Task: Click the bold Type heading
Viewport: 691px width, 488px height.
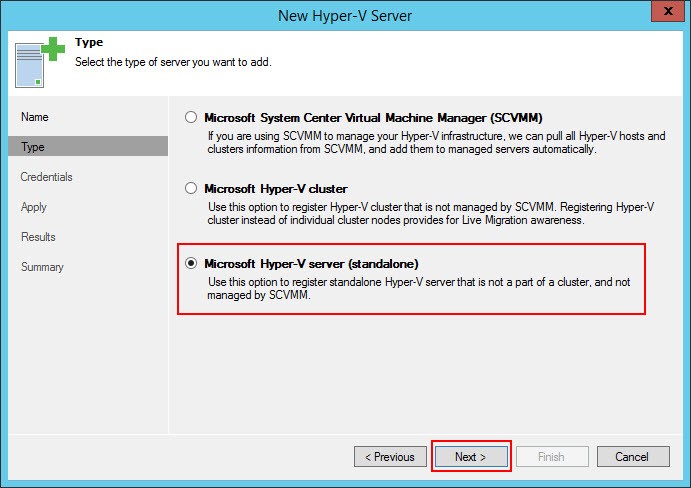Action: [89, 42]
